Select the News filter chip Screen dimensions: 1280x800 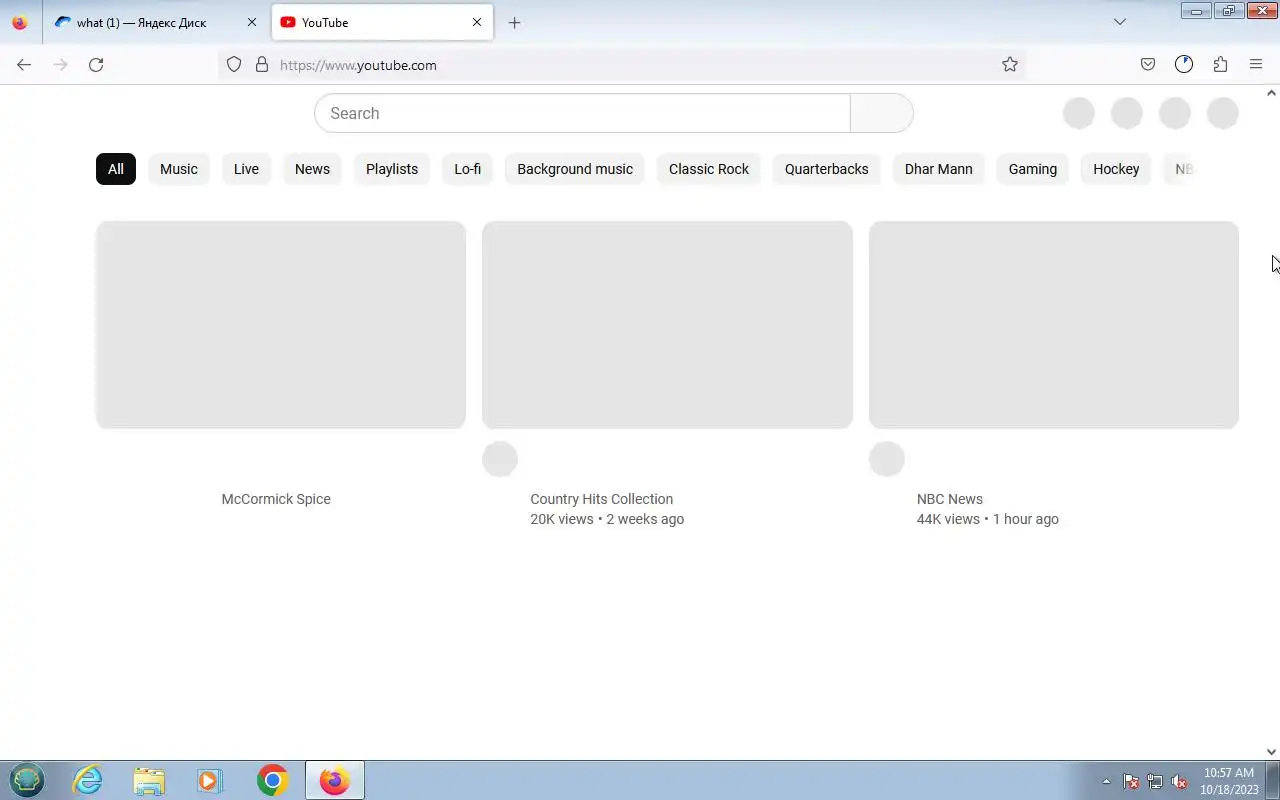pos(312,169)
